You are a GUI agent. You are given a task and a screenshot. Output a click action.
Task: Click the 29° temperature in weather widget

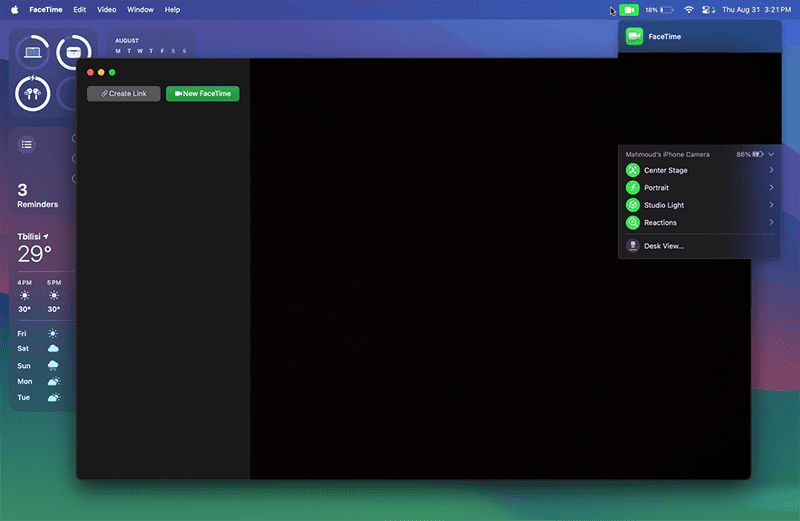[35, 254]
